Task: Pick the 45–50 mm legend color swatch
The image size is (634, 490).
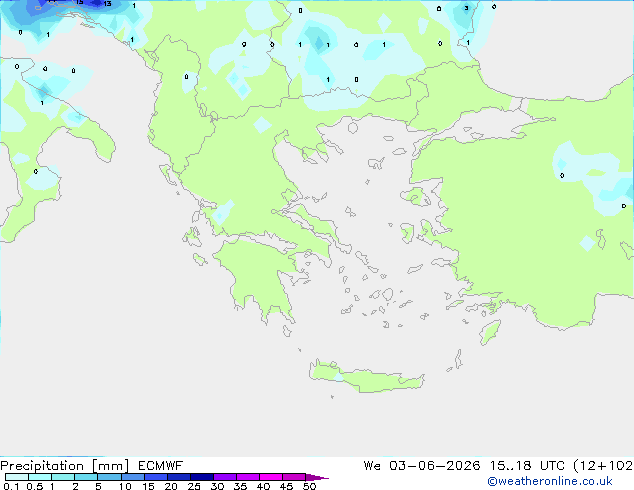Action: [294, 477]
